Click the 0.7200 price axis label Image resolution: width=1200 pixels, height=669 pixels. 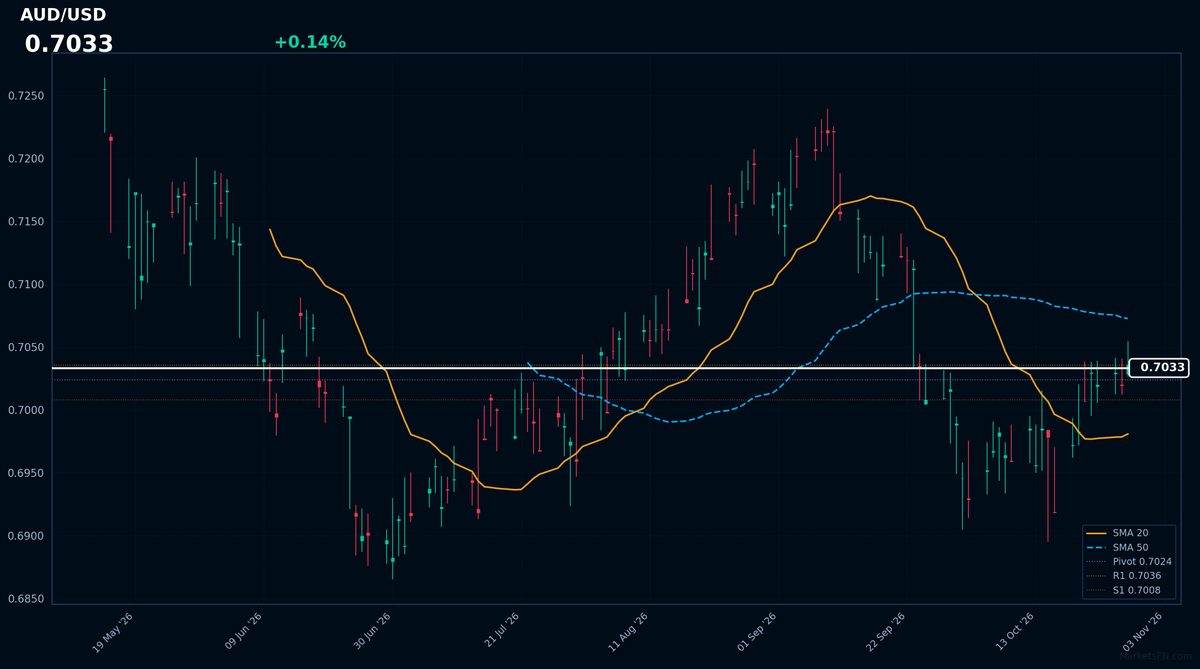[26, 159]
